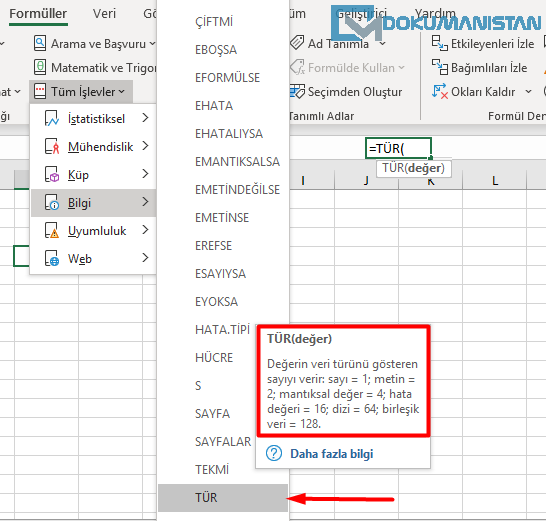Click the Matematik ve Trigonometri icon
Screen dimensions: 546x521
[x=40, y=67]
